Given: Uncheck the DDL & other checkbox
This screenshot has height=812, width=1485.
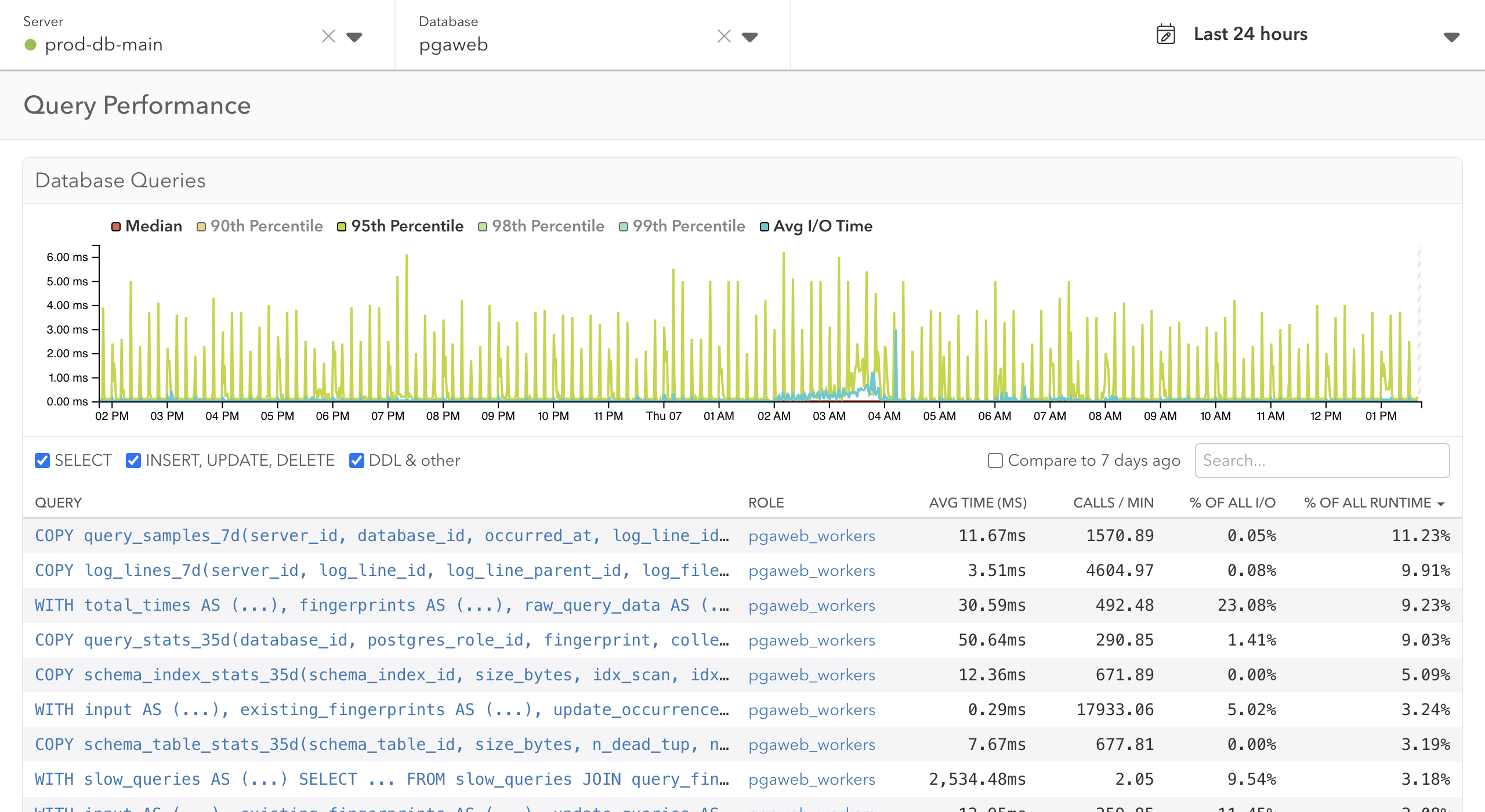Looking at the screenshot, I should (x=357, y=461).
